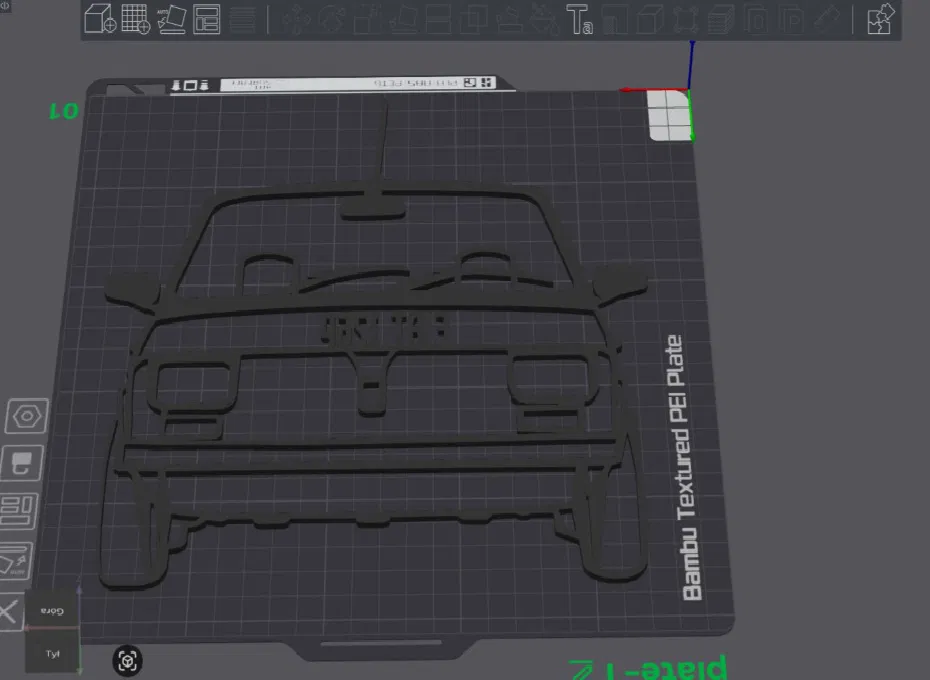Click the greyed horizontal lines toolbar icon
The width and height of the screenshot is (930, 680).
pos(242,19)
